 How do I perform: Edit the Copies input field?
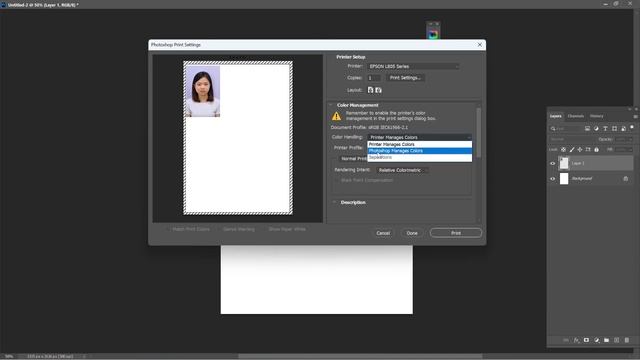(x=373, y=78)
